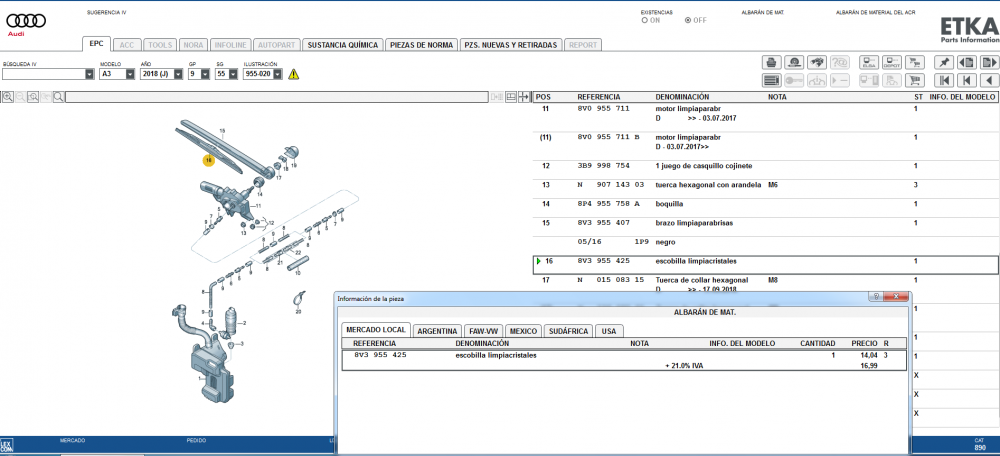The height and width of the screenshot is (456, 1000).
Task: Click the plain magnifier search icon
Action: pyautogui.click(x=58, y=97)
